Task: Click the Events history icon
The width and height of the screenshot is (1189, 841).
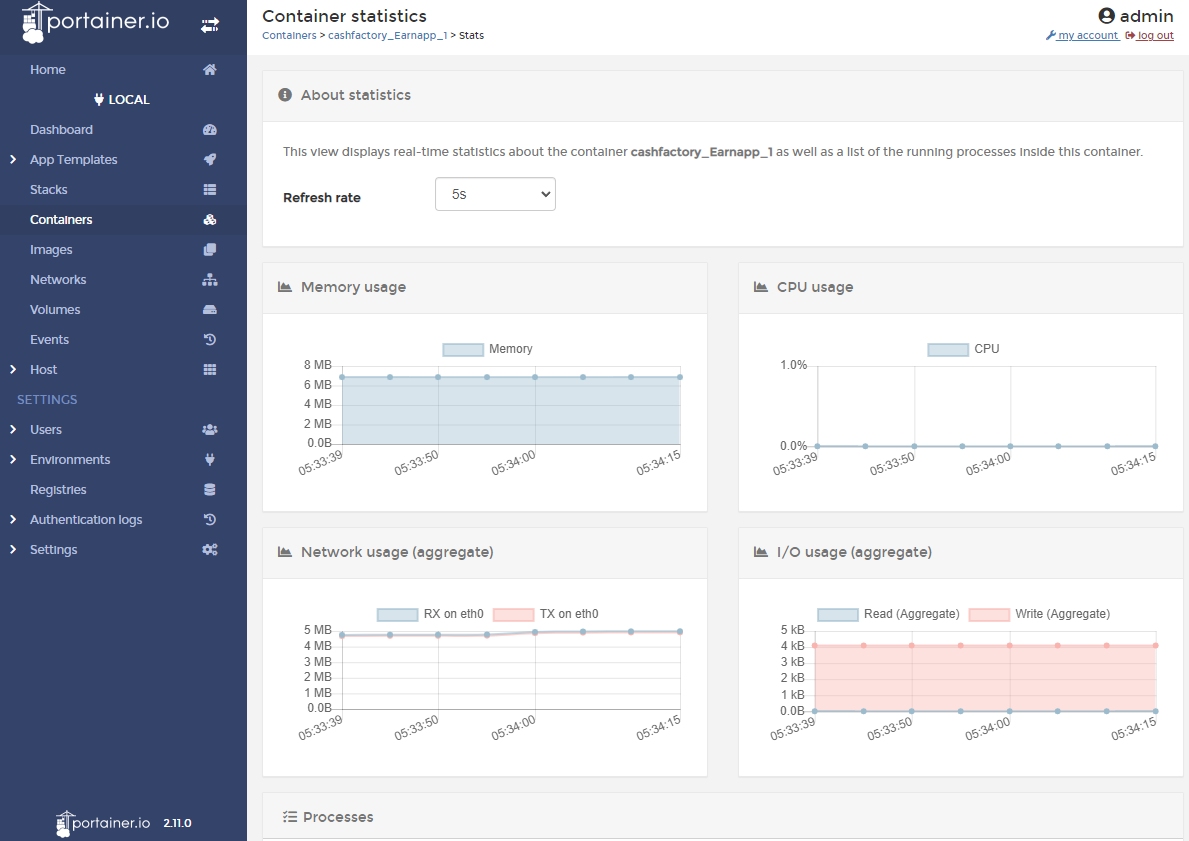Action: click(x=210, y=340)
